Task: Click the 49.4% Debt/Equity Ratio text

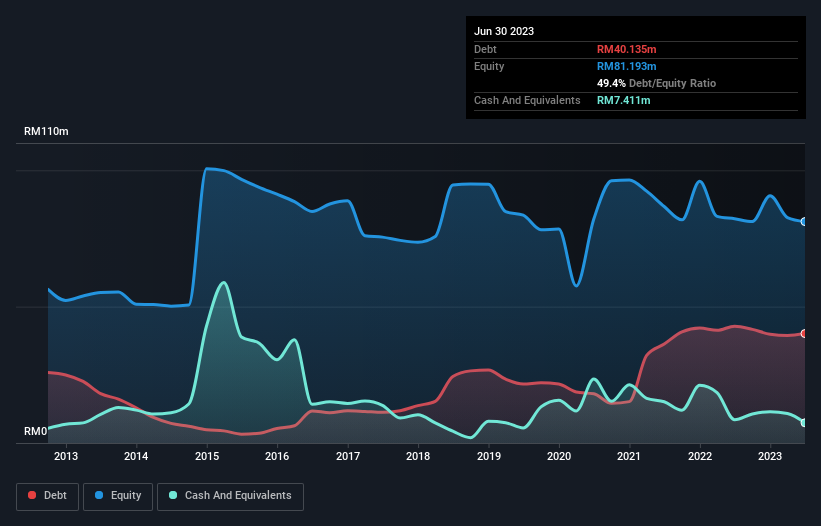Action: (x=656, y=83)
